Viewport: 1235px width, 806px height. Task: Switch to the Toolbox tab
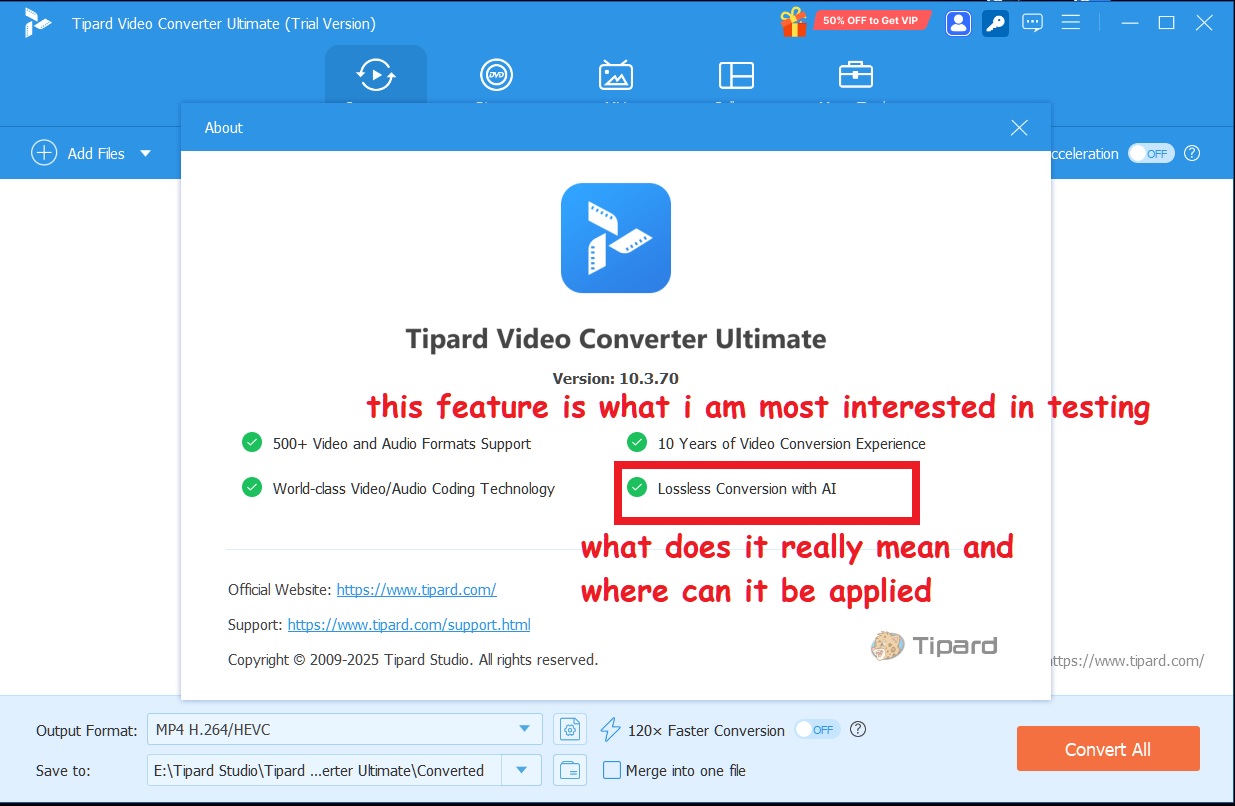855,75
